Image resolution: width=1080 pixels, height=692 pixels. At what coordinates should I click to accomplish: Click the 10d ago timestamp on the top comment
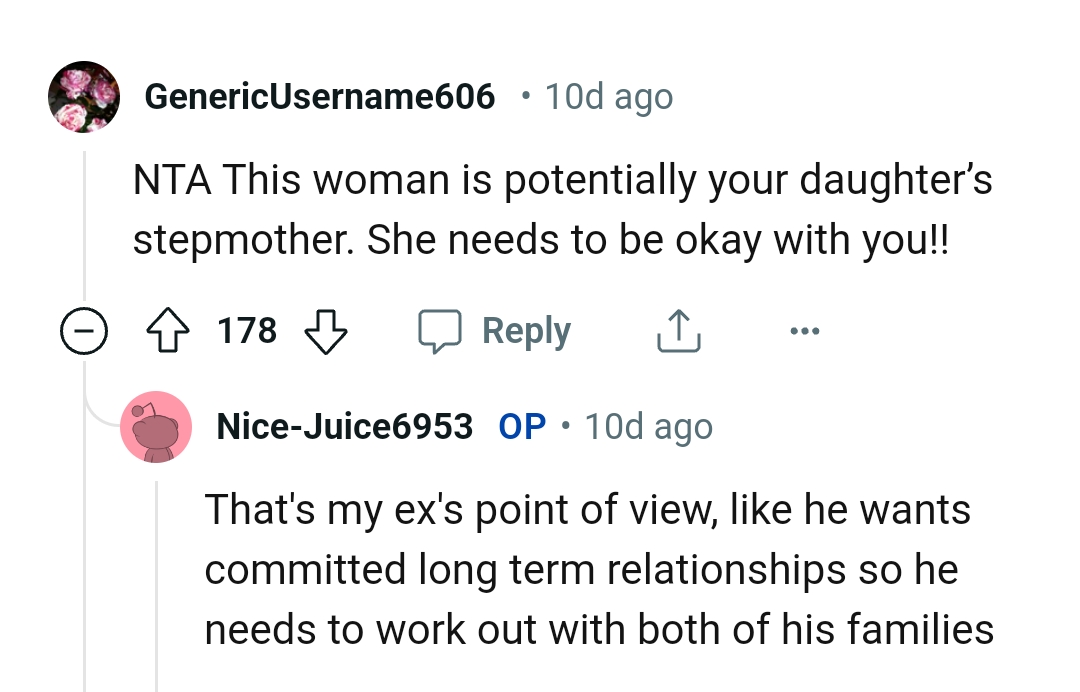coord(608,95)
